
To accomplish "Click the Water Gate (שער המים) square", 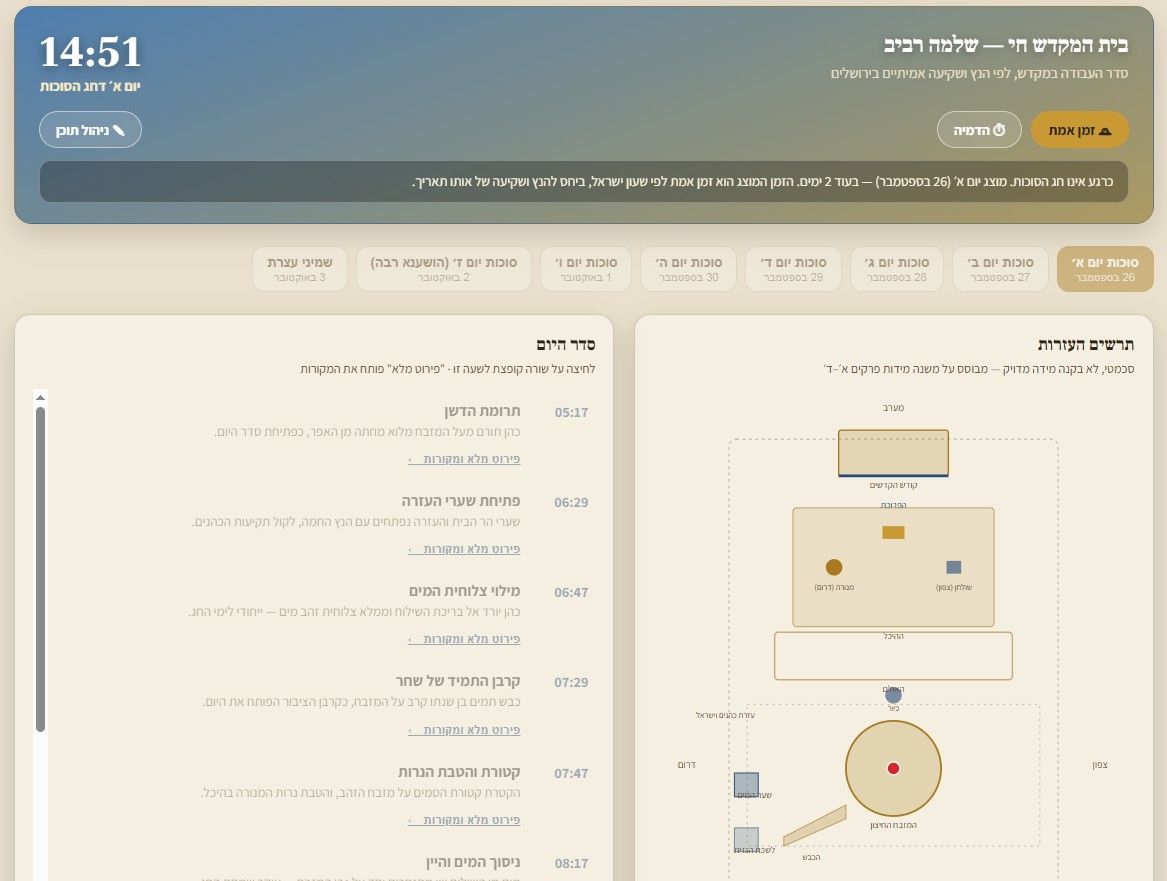I will 746,785.
